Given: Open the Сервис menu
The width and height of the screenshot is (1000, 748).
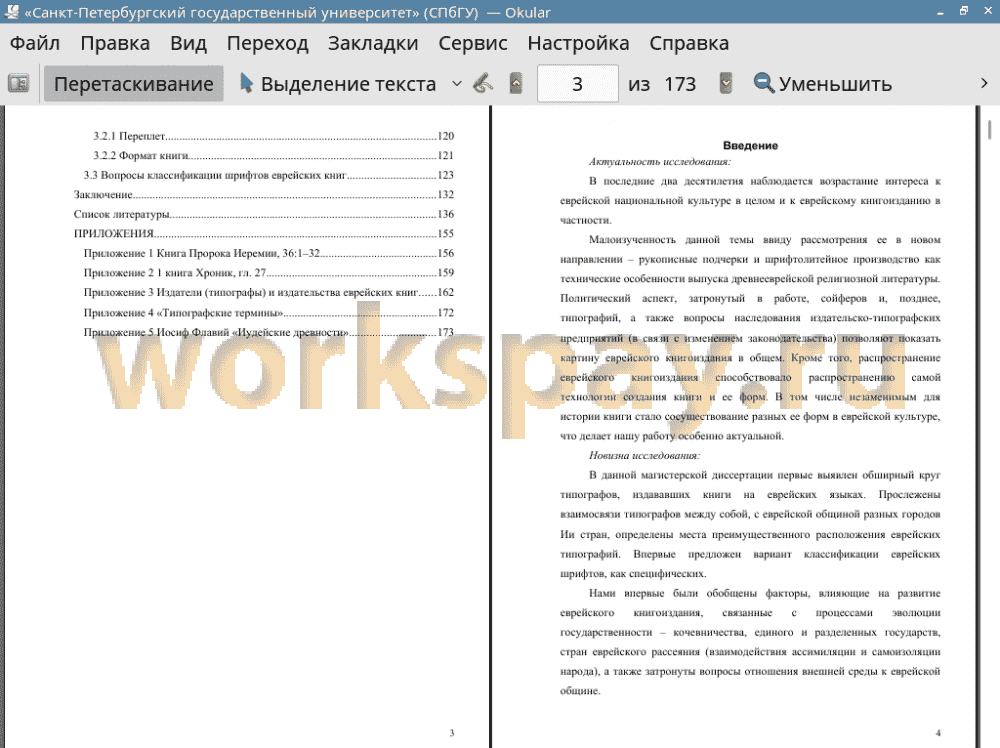Looking at the screenshot, I should pos(473,43).
